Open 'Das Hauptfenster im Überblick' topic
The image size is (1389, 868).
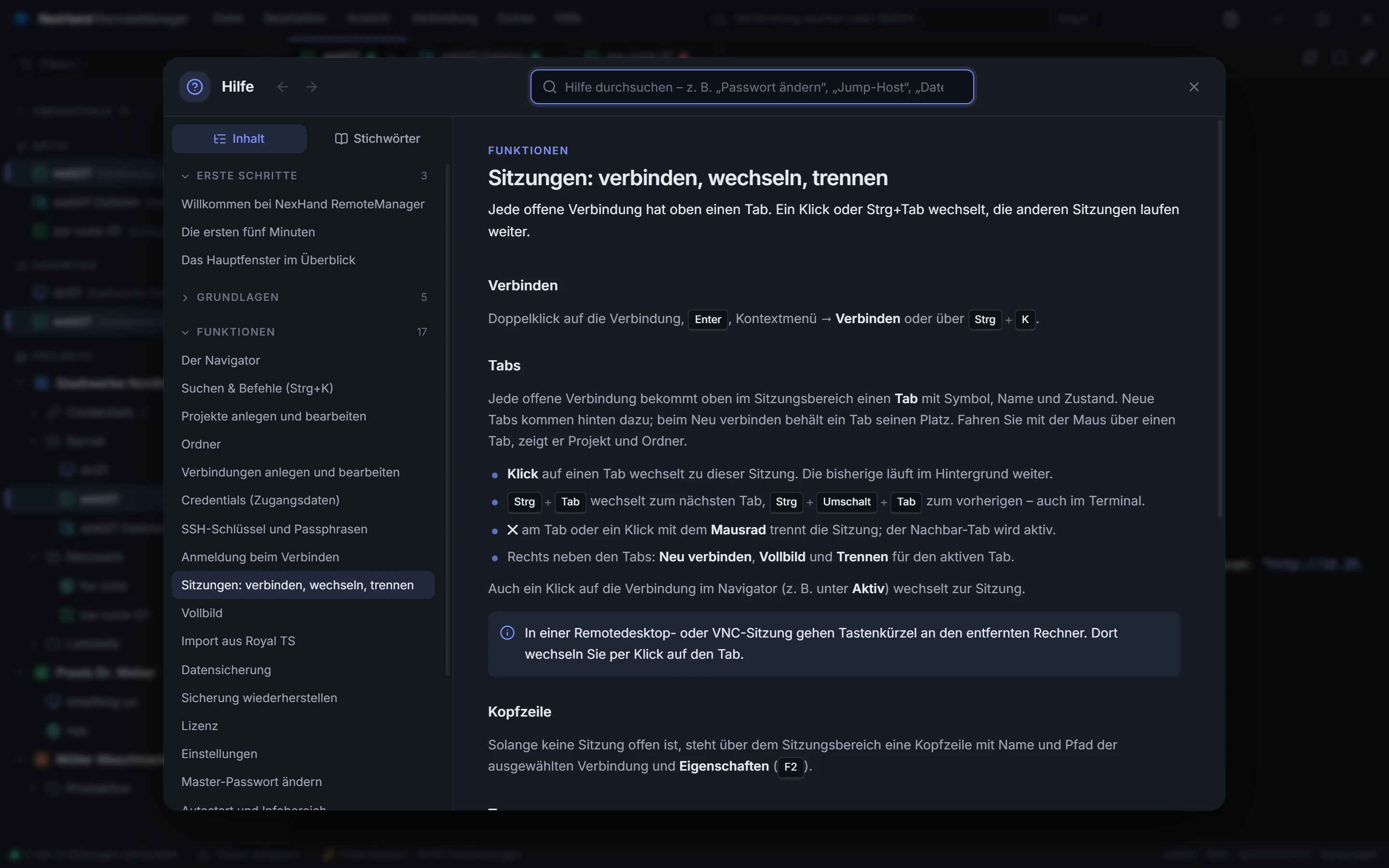303,260
